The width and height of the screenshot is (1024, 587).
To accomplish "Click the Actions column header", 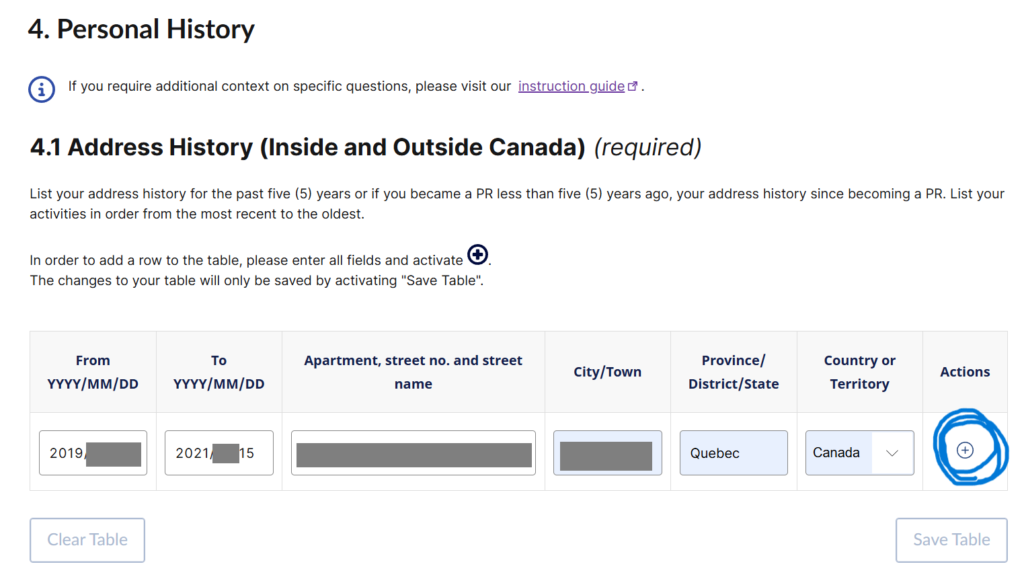I will tap(965, 372).
